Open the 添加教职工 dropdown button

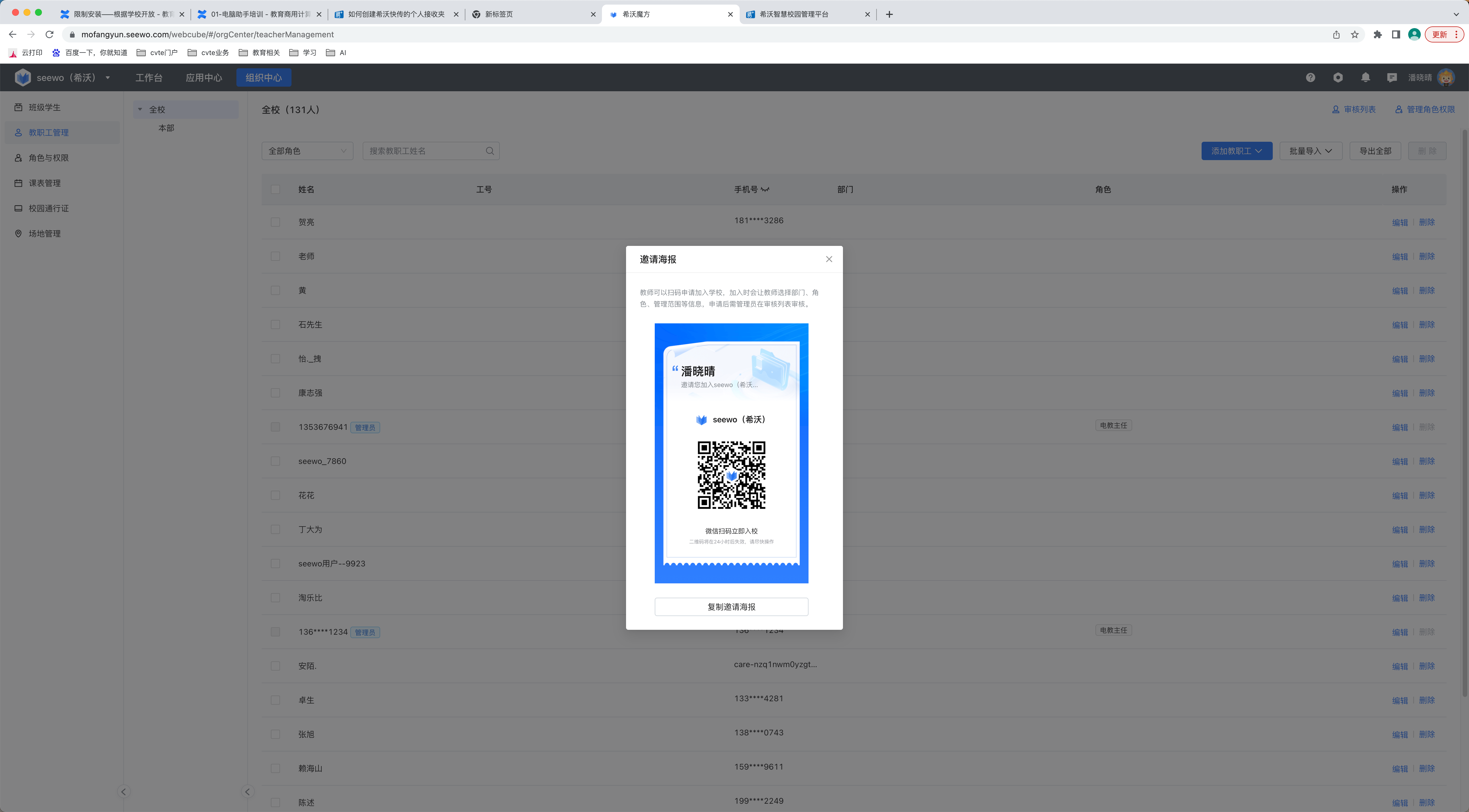click(1237, 151)
